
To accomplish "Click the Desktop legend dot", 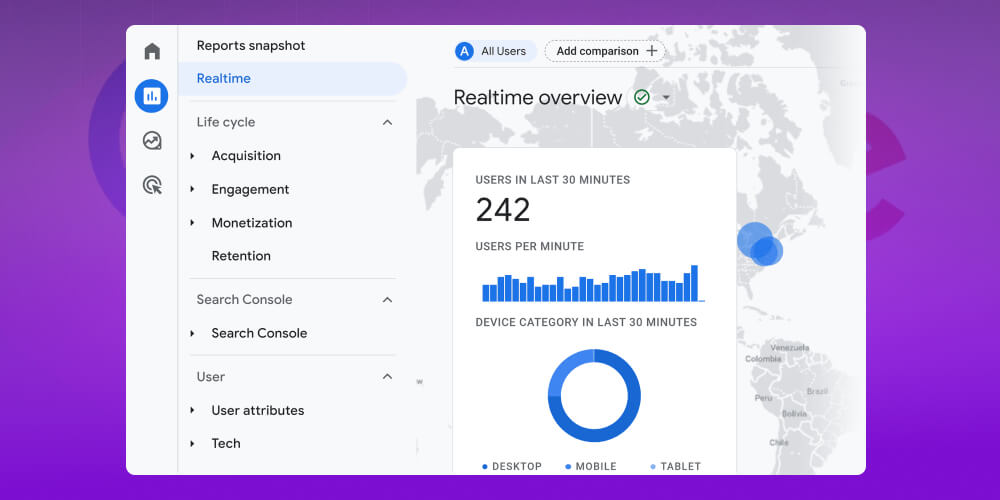I will [485, 467].
